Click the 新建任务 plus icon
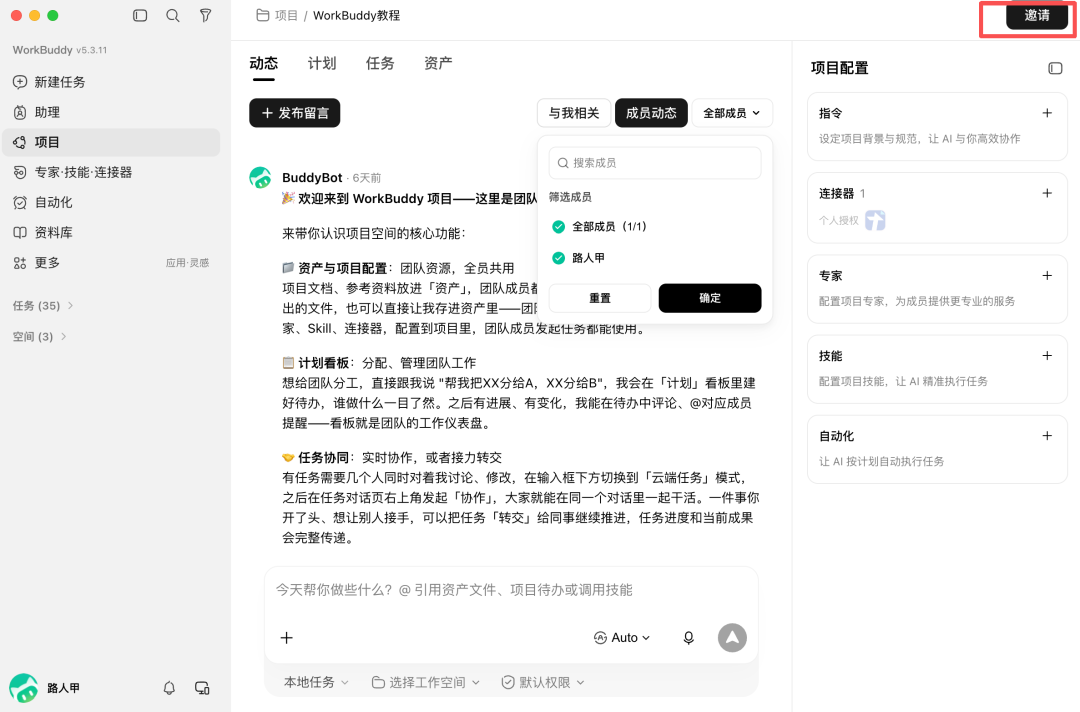Viewport: 1080px width, 712px height. [20, 82]
